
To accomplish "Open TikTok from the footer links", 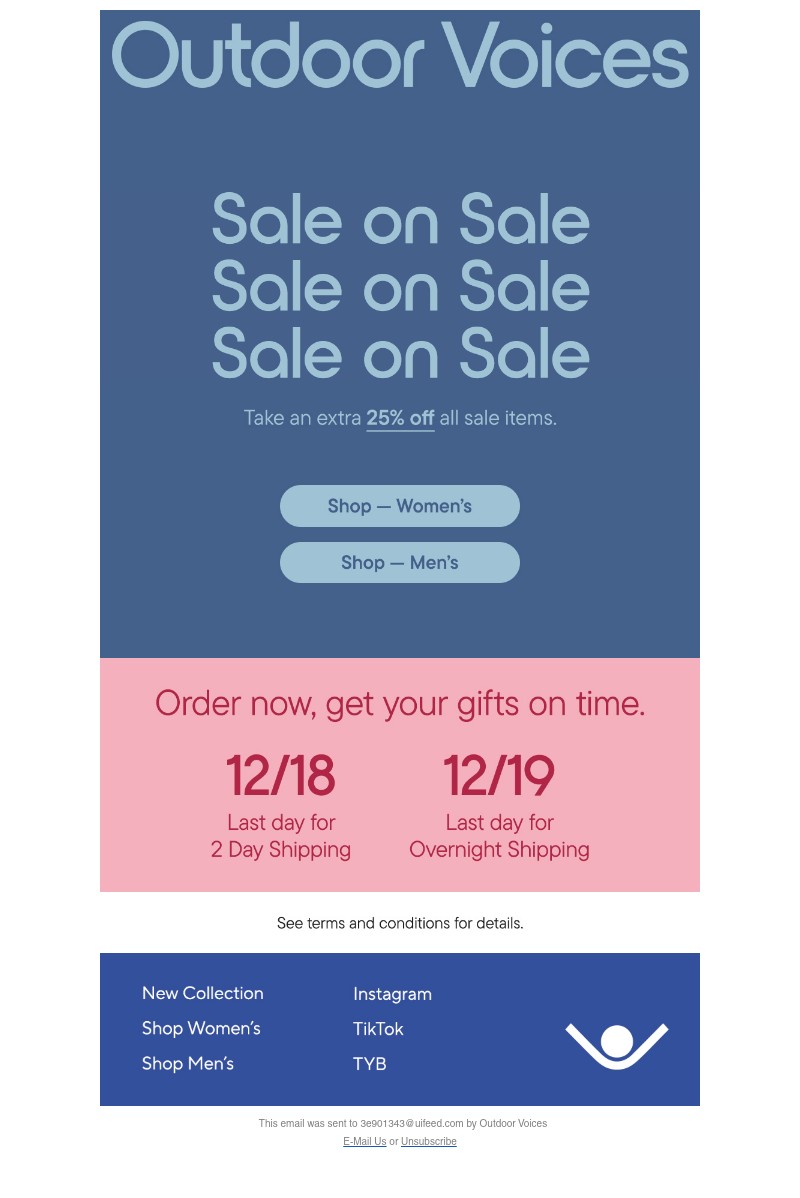I will [x=378, y=1029].
